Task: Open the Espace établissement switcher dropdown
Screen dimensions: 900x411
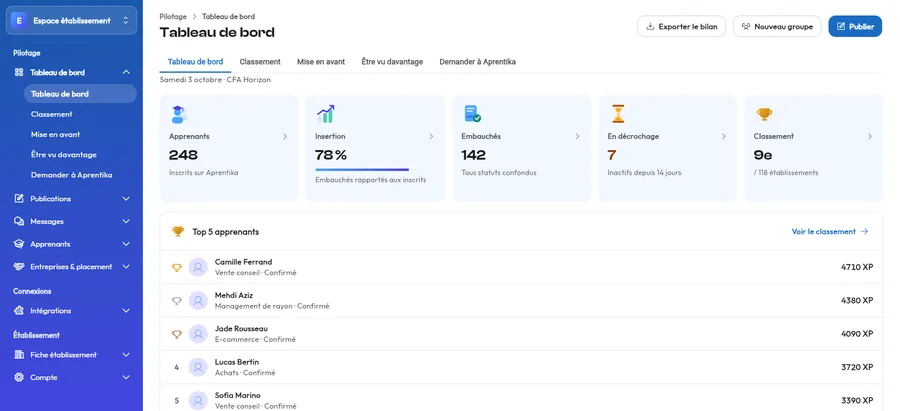Action: click(72, 21)
